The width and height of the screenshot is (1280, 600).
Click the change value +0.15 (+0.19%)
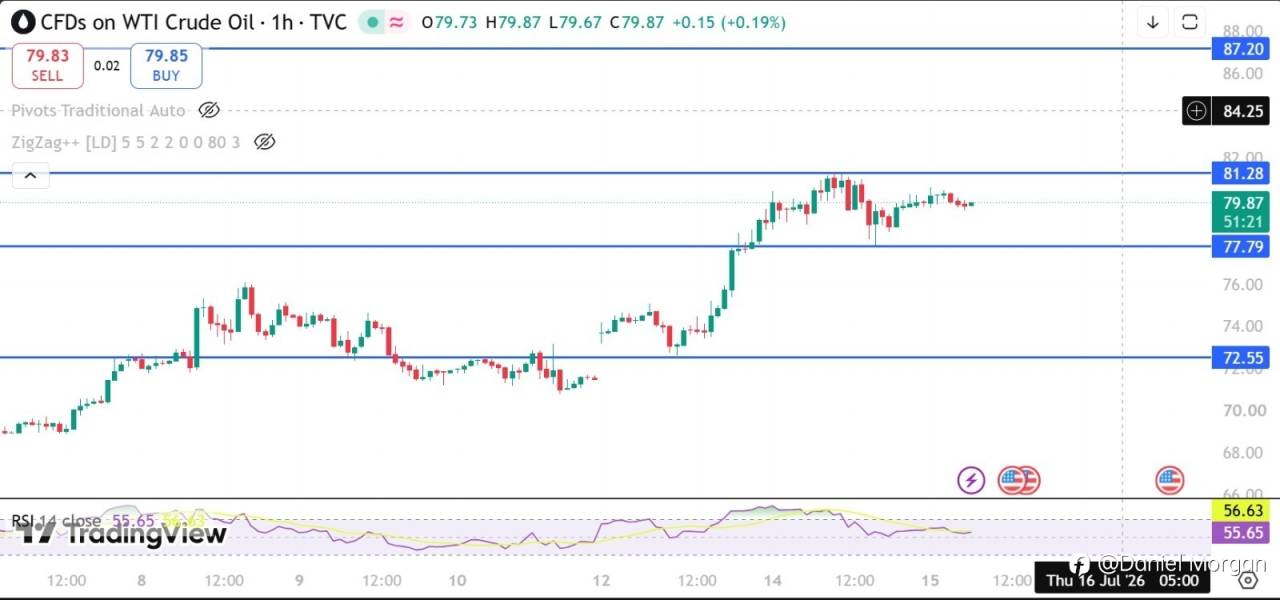pyautogui.click(x=729, y=22)
